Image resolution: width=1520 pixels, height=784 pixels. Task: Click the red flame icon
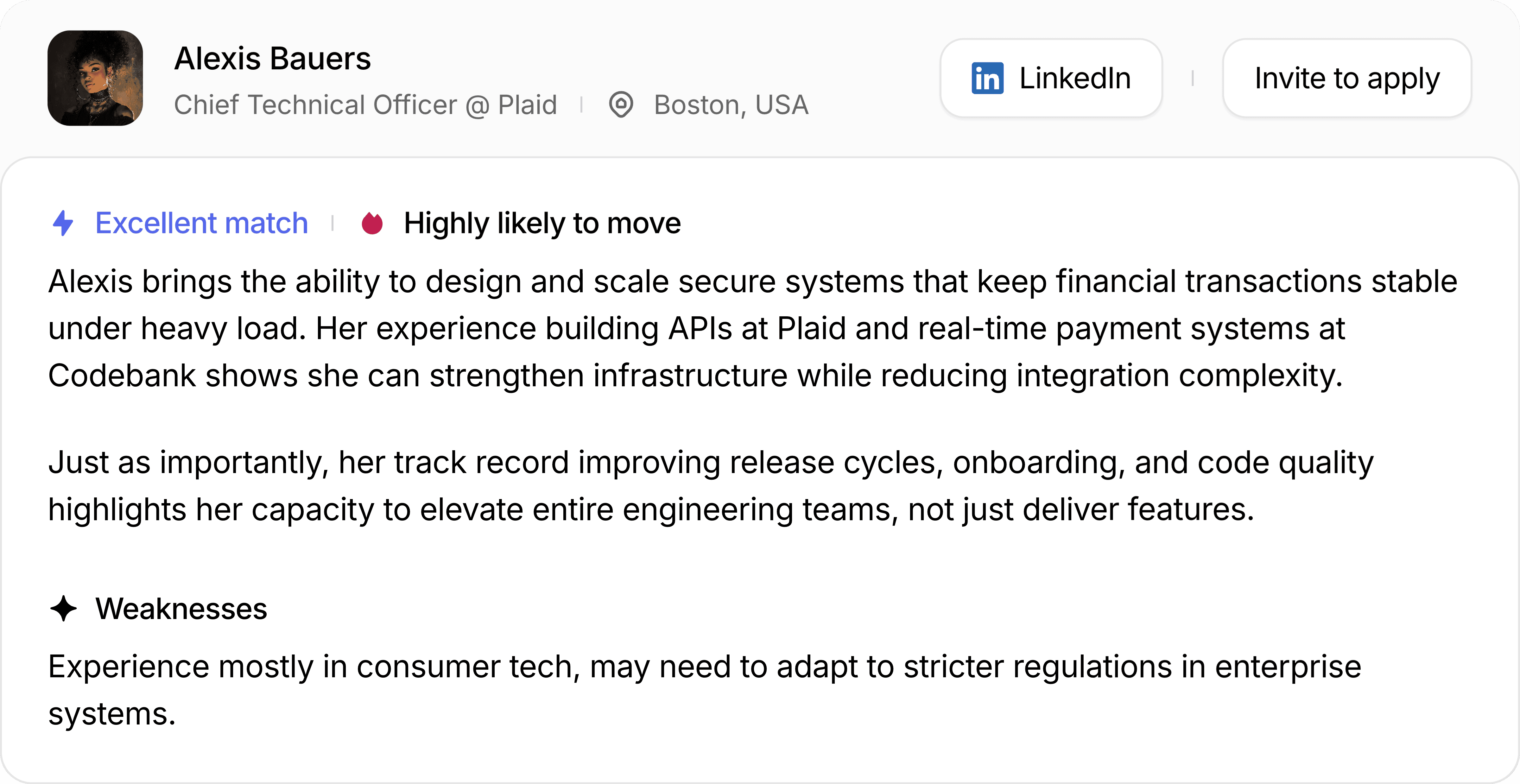tap(372, 223)
